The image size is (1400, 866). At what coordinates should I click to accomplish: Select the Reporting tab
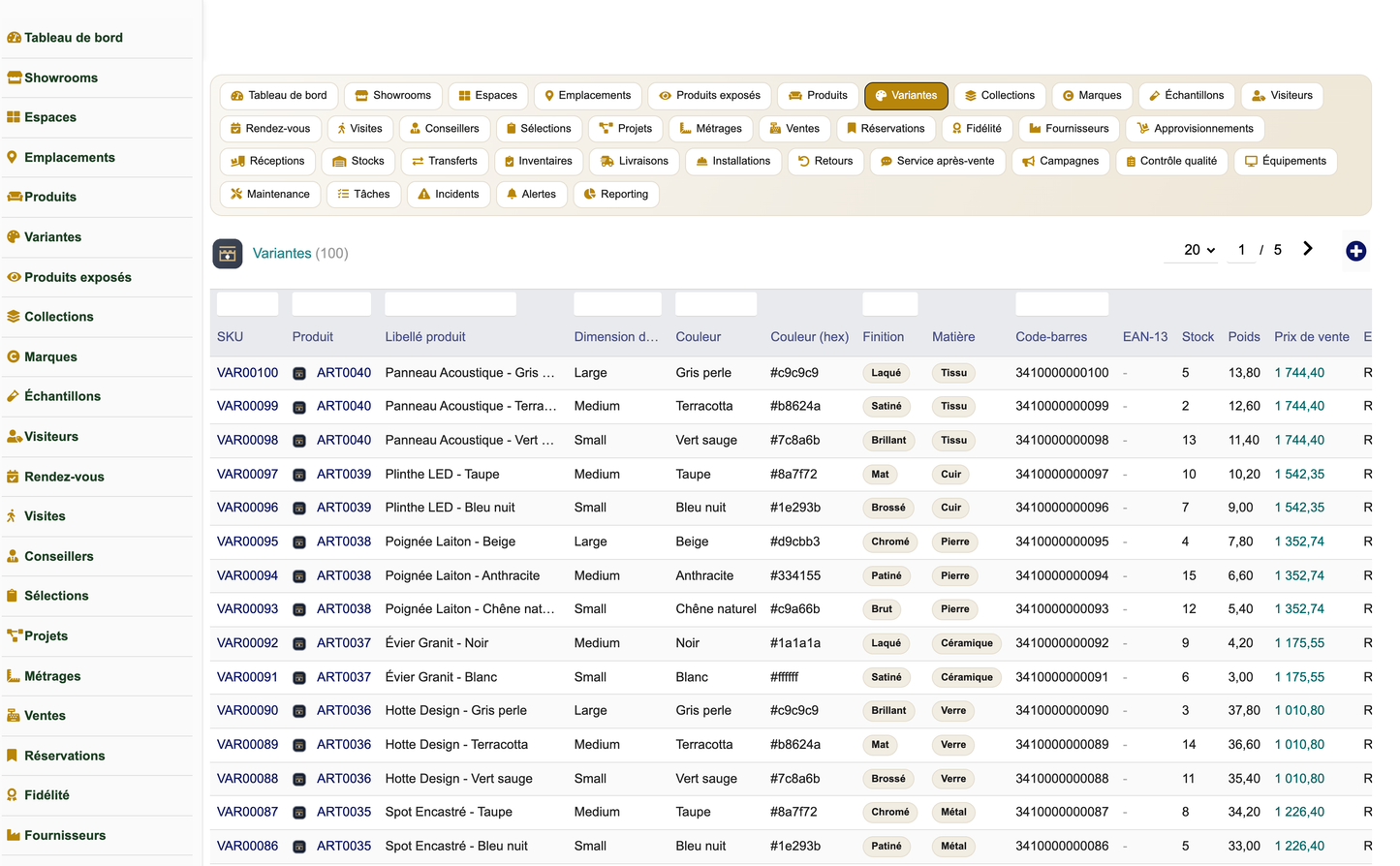[x=616, y=195]
